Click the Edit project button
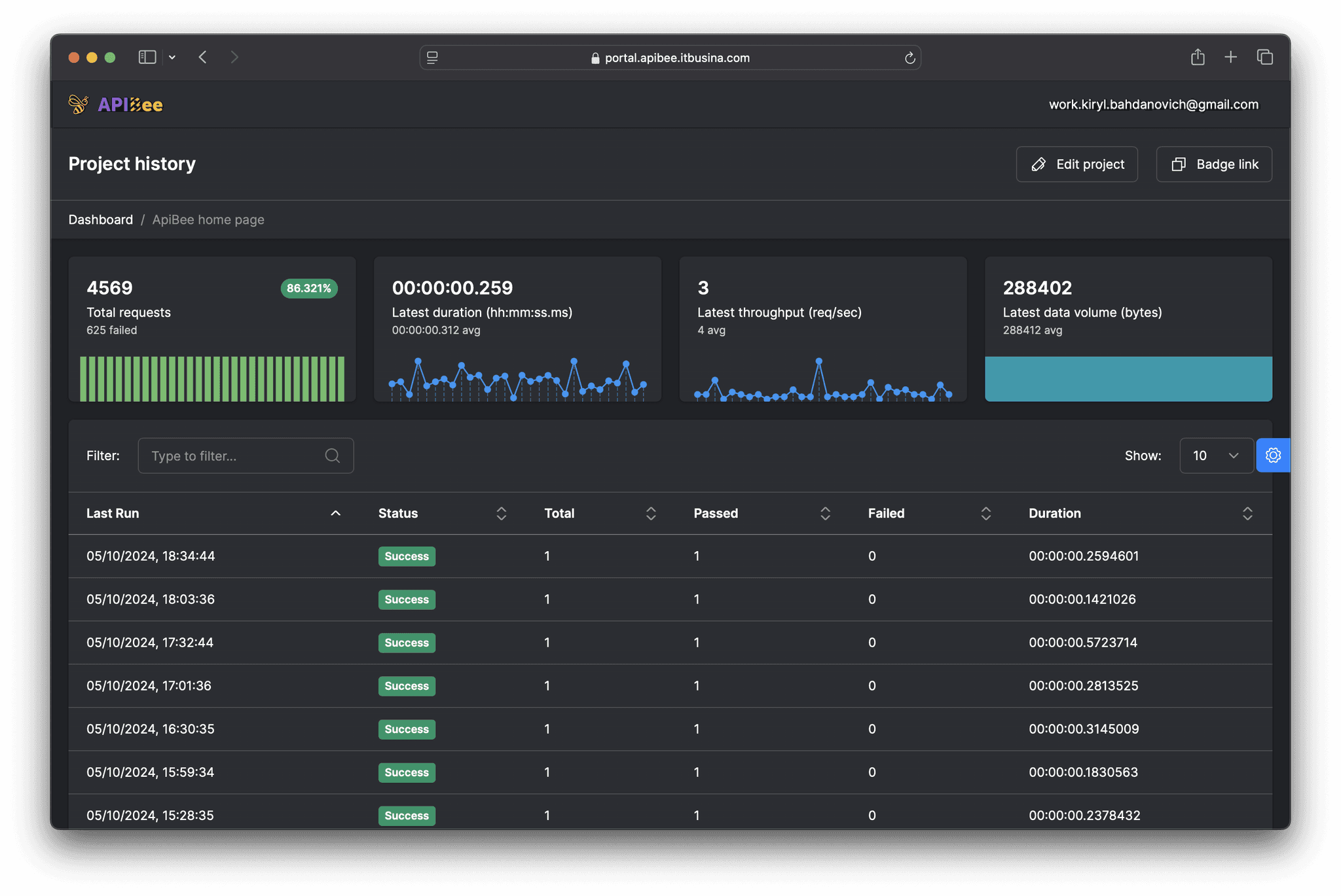The width and height of the screenshot is (1341, 896). click(x=1076, y=164)
